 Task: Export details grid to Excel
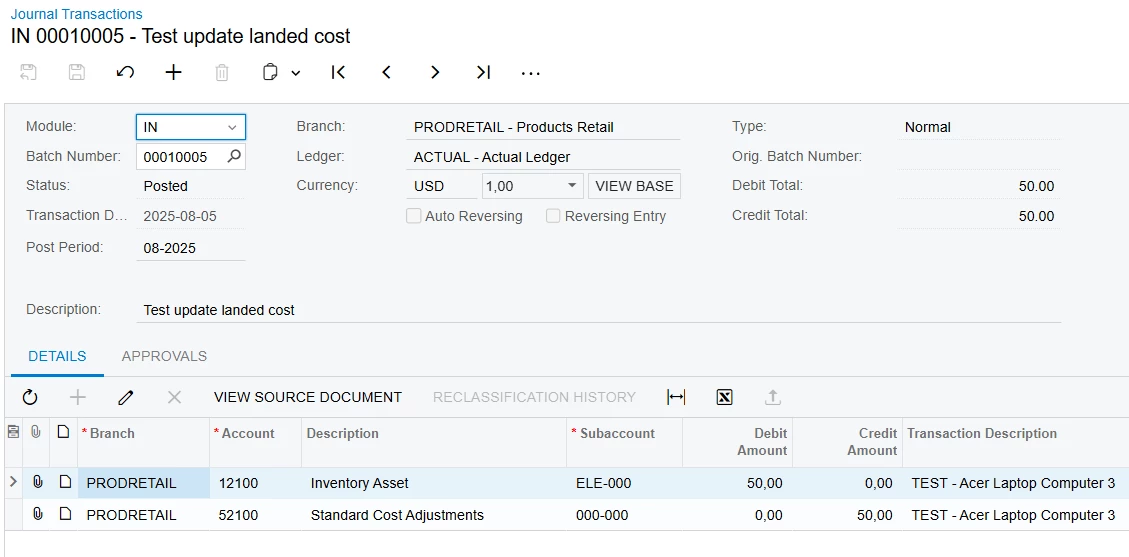[x=725, y=397]
